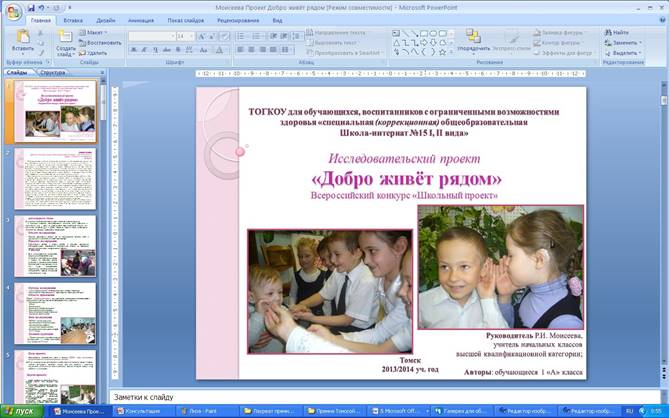The image size is (669, 418).
Task: Clear formatting with the eraser icon
Action: click(x=224, y=36)
